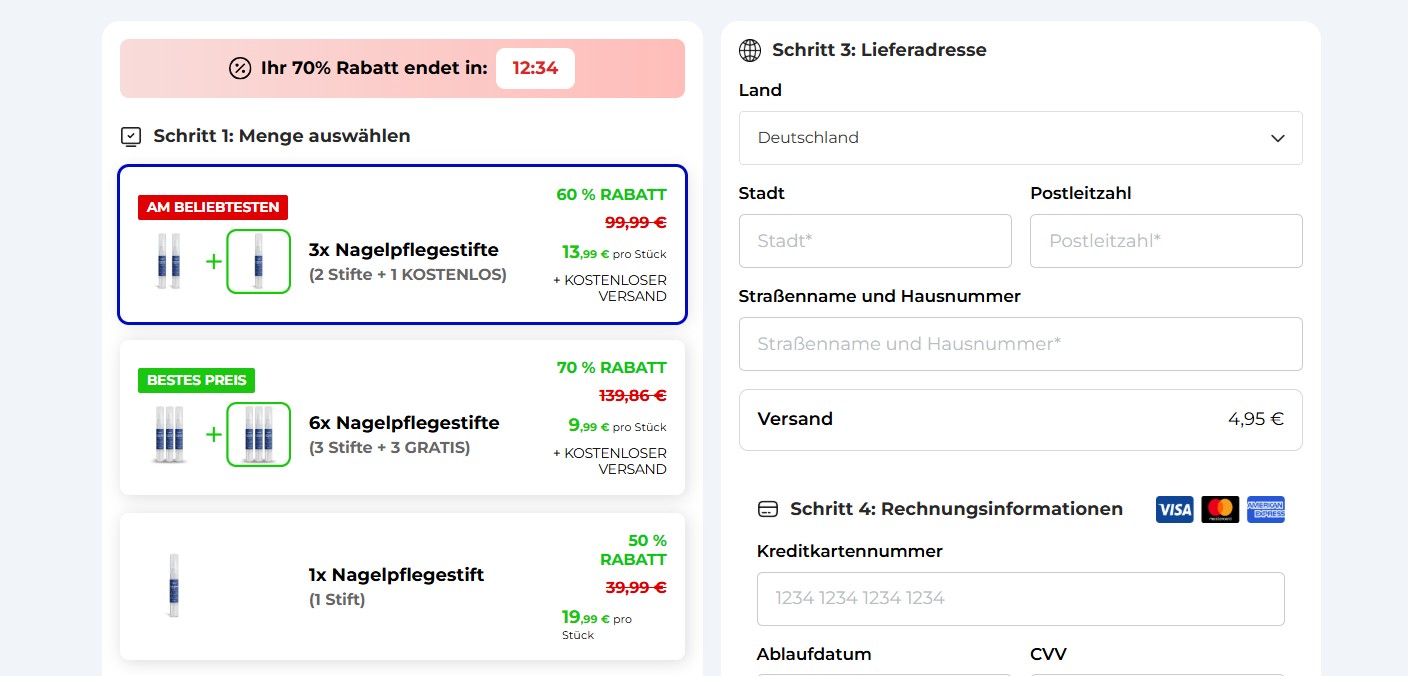This screenshot has width=1408, height=676.
Task: Click the Straßenname und Hausnummer field
Action: point(1020,344)
